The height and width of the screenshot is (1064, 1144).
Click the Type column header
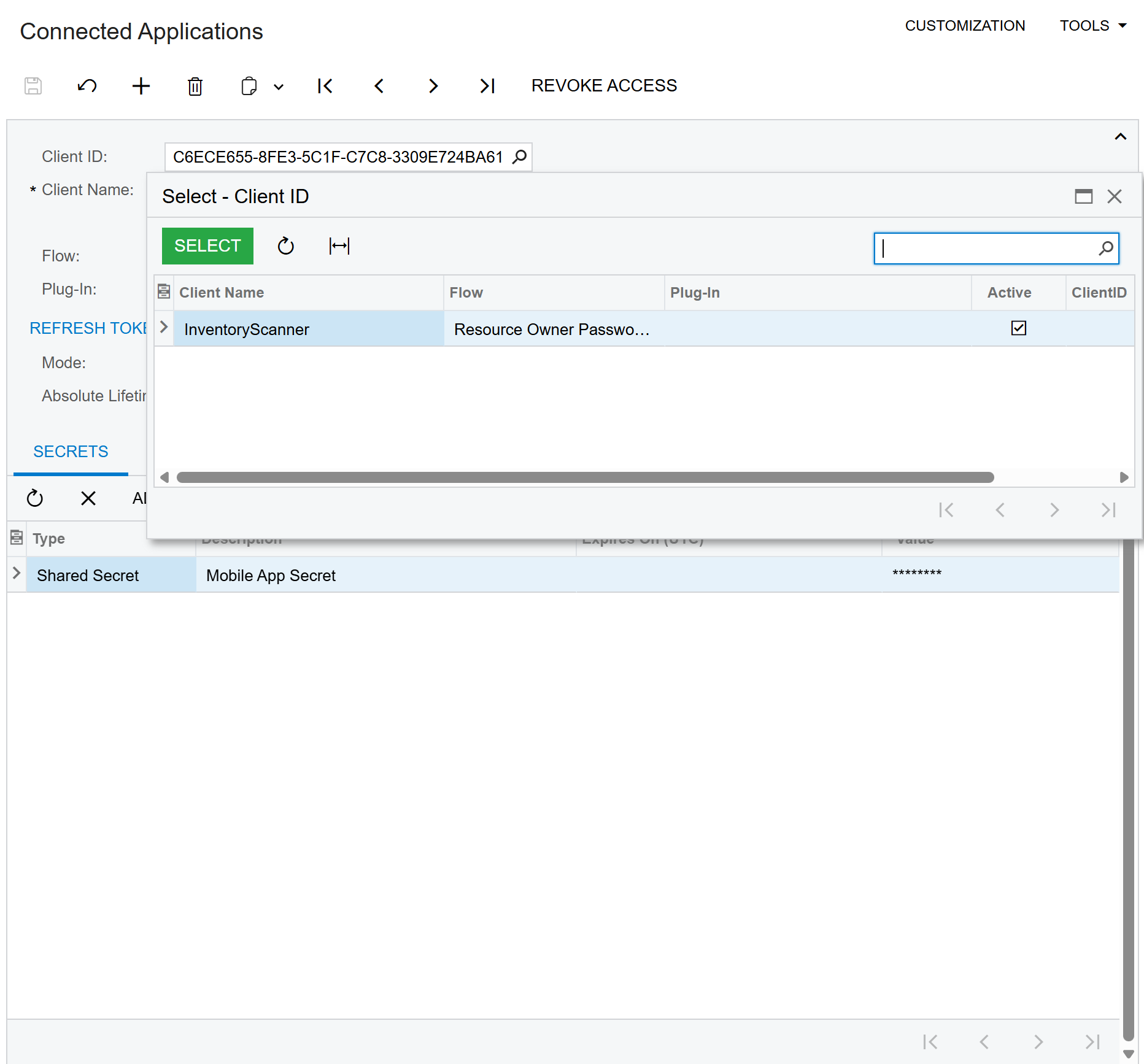[110, 539]
